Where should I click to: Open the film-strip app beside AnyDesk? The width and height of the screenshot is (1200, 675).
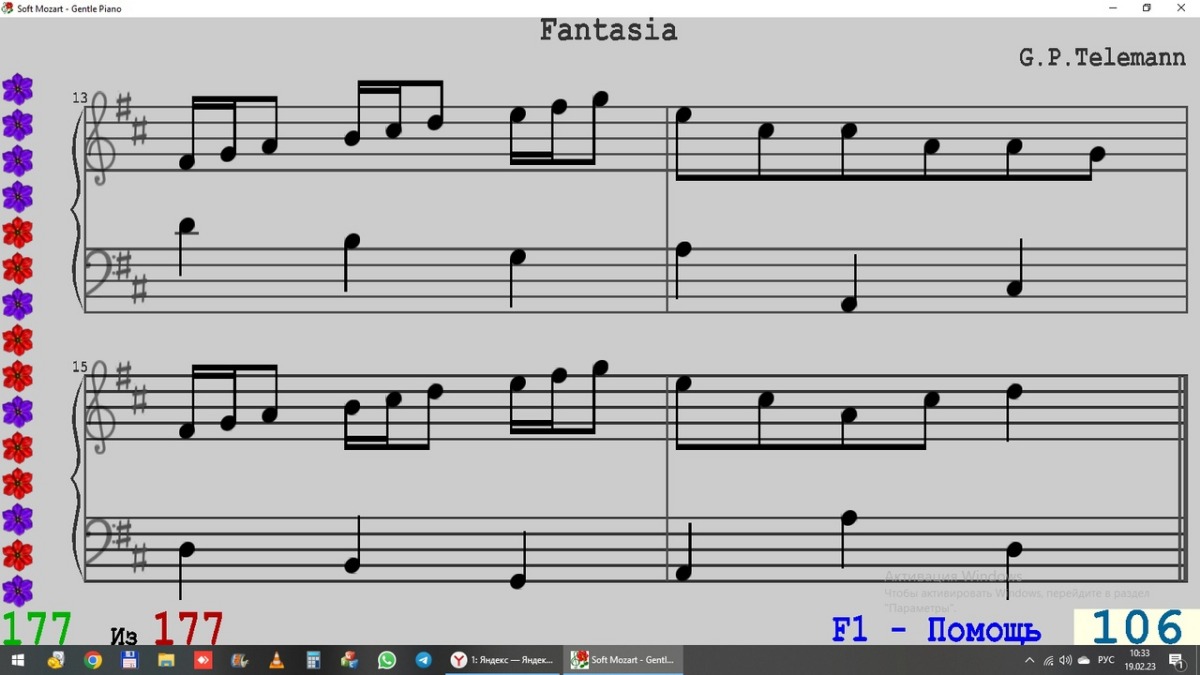point(240,660)
